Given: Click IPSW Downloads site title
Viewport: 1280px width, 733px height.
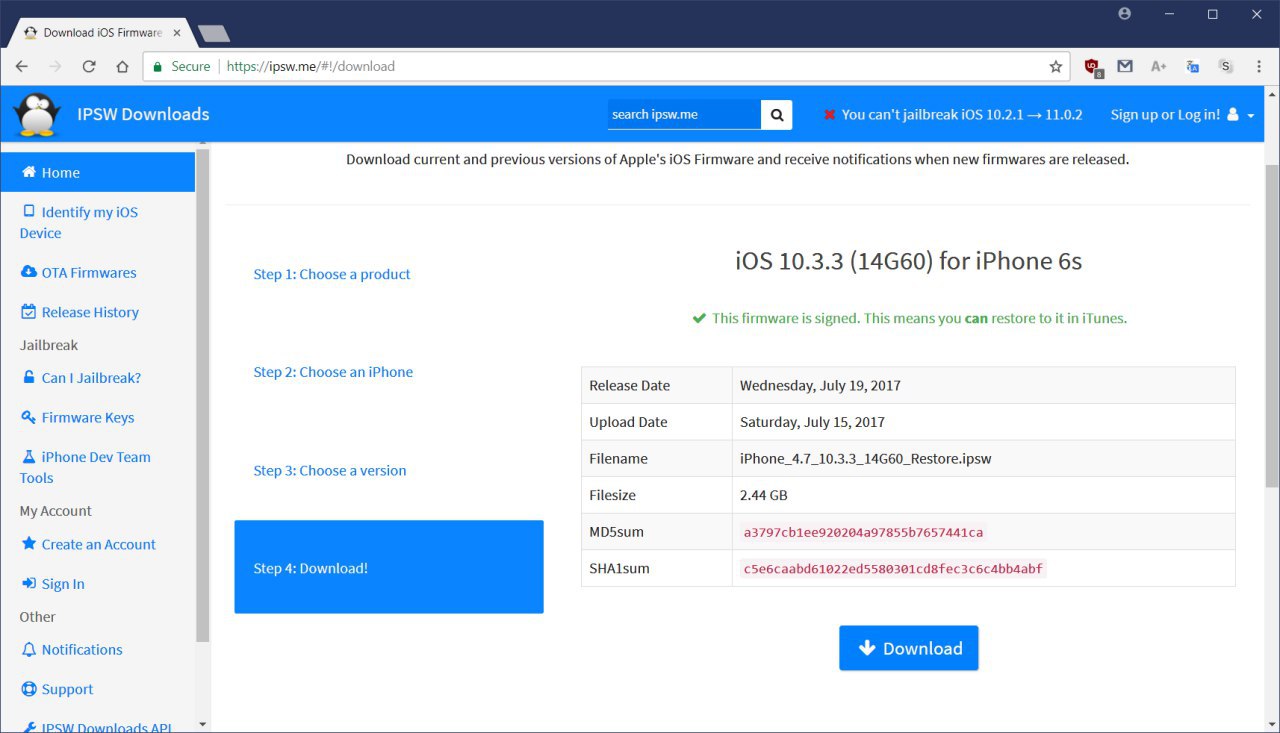Looking at the screenshot, I should (x=143, y=114).
